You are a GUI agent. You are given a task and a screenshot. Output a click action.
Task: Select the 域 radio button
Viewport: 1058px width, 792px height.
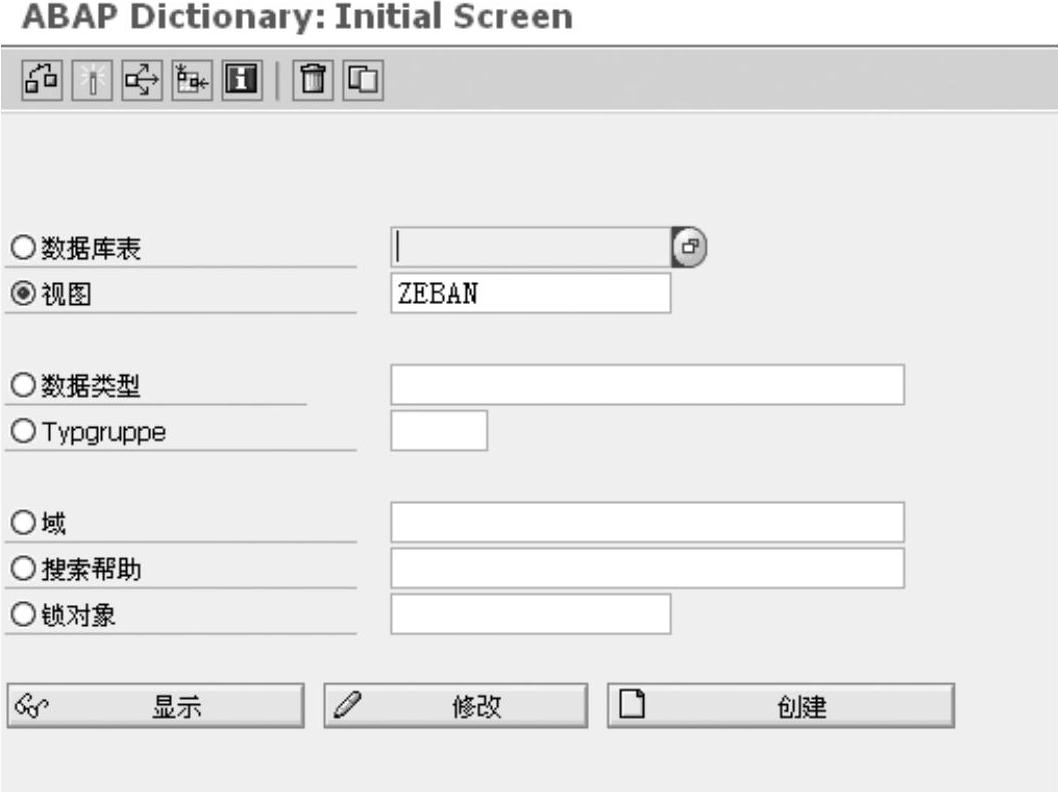pos(23,522)
